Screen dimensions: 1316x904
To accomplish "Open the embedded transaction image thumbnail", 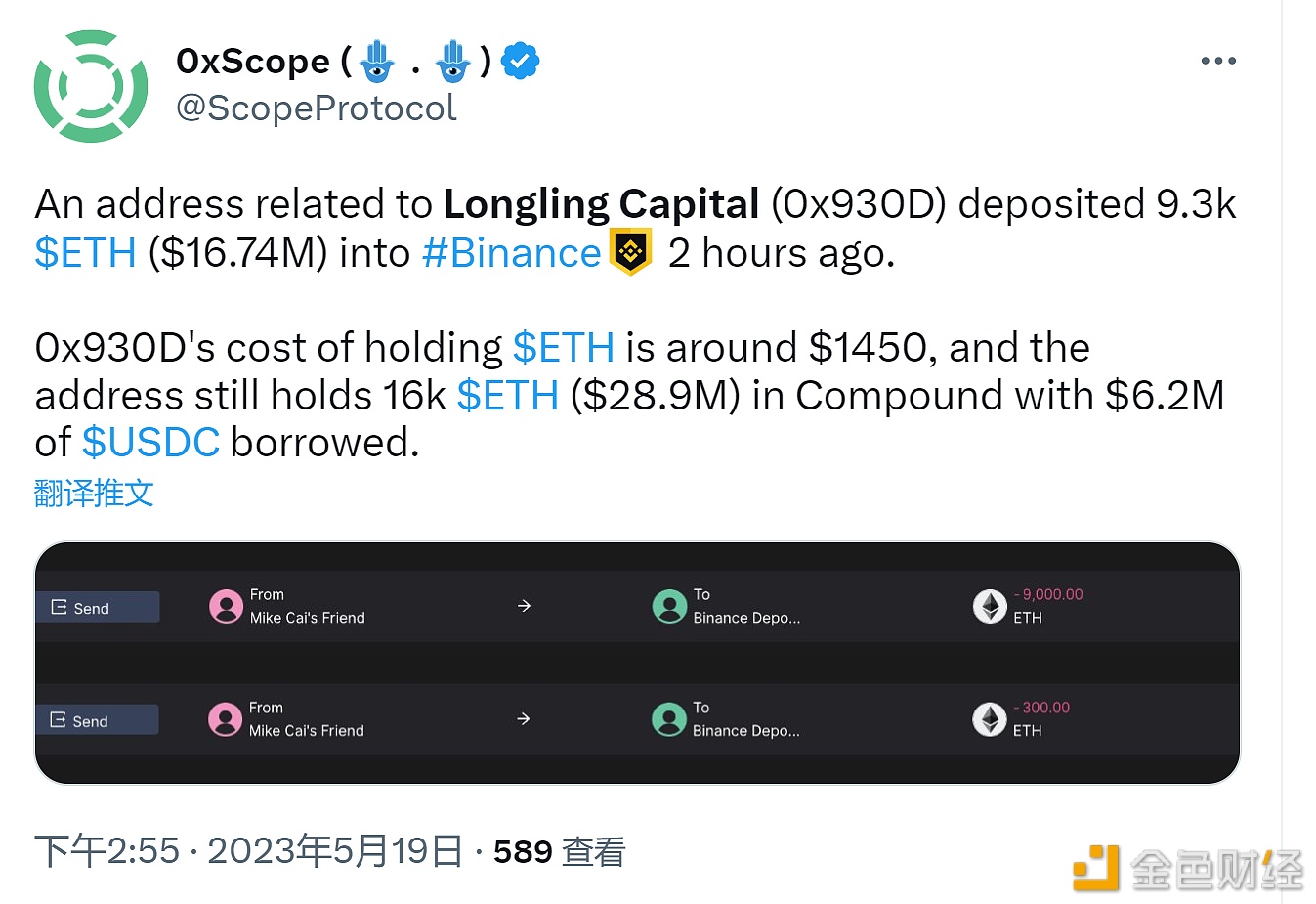I will (637, 663).
